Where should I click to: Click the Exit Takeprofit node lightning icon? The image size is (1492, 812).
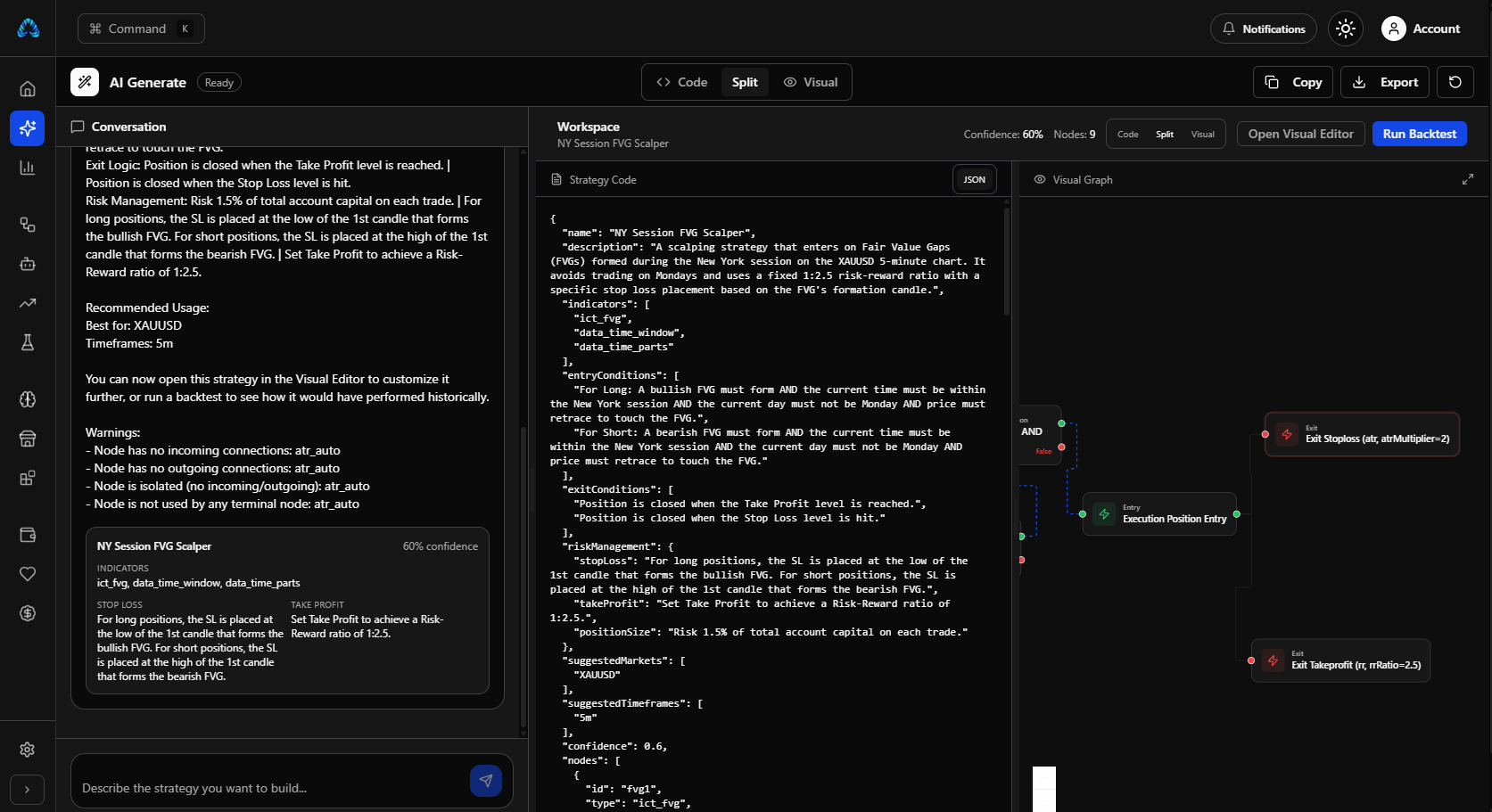coord(1273,660)
